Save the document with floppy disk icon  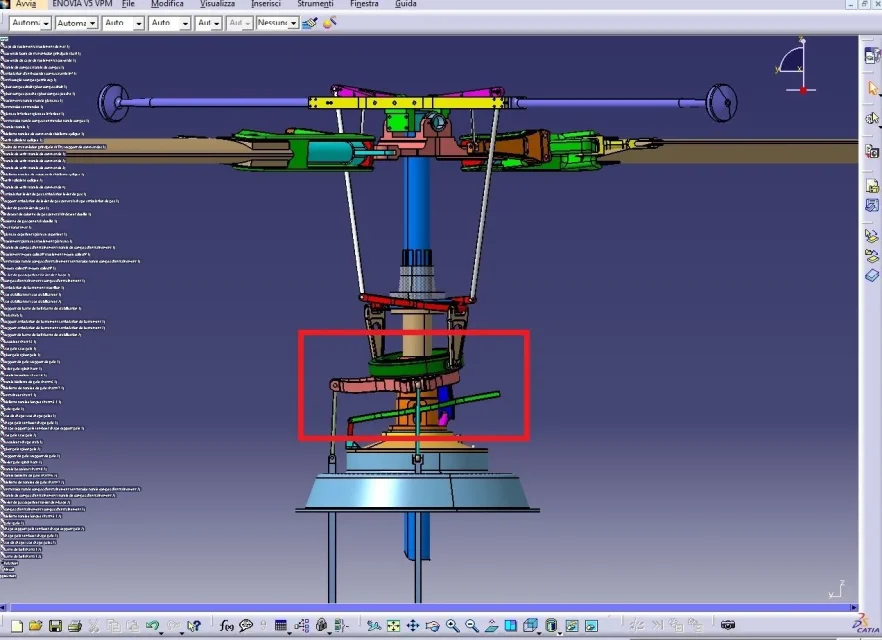click(55, 625)
